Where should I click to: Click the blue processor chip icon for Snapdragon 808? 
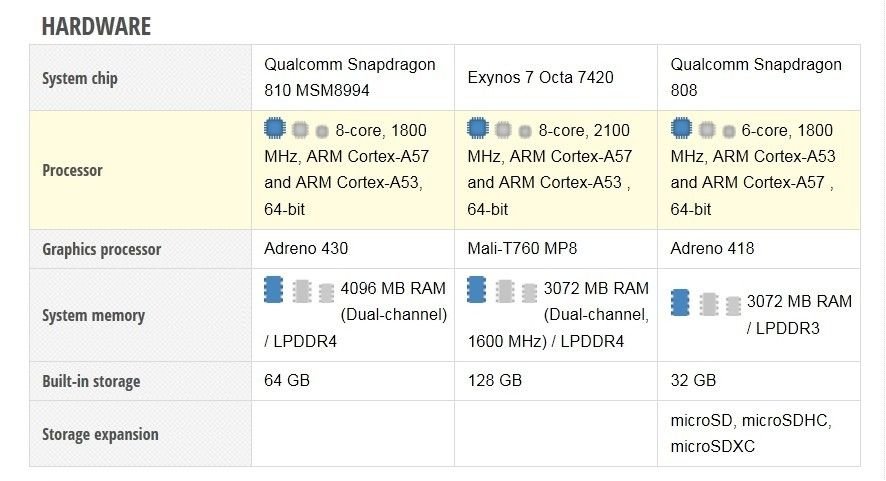[x=681, y=128]
